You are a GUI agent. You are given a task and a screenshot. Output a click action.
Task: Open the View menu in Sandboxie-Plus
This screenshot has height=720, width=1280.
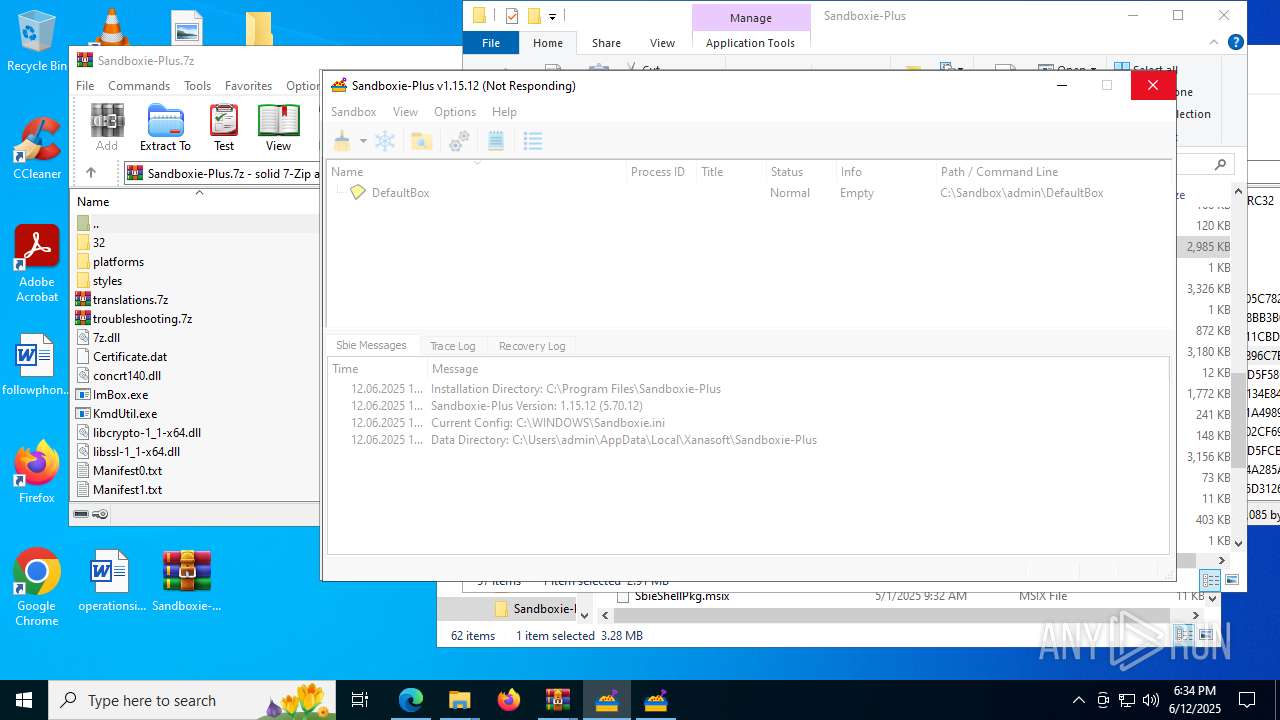(x=405, y=112)
